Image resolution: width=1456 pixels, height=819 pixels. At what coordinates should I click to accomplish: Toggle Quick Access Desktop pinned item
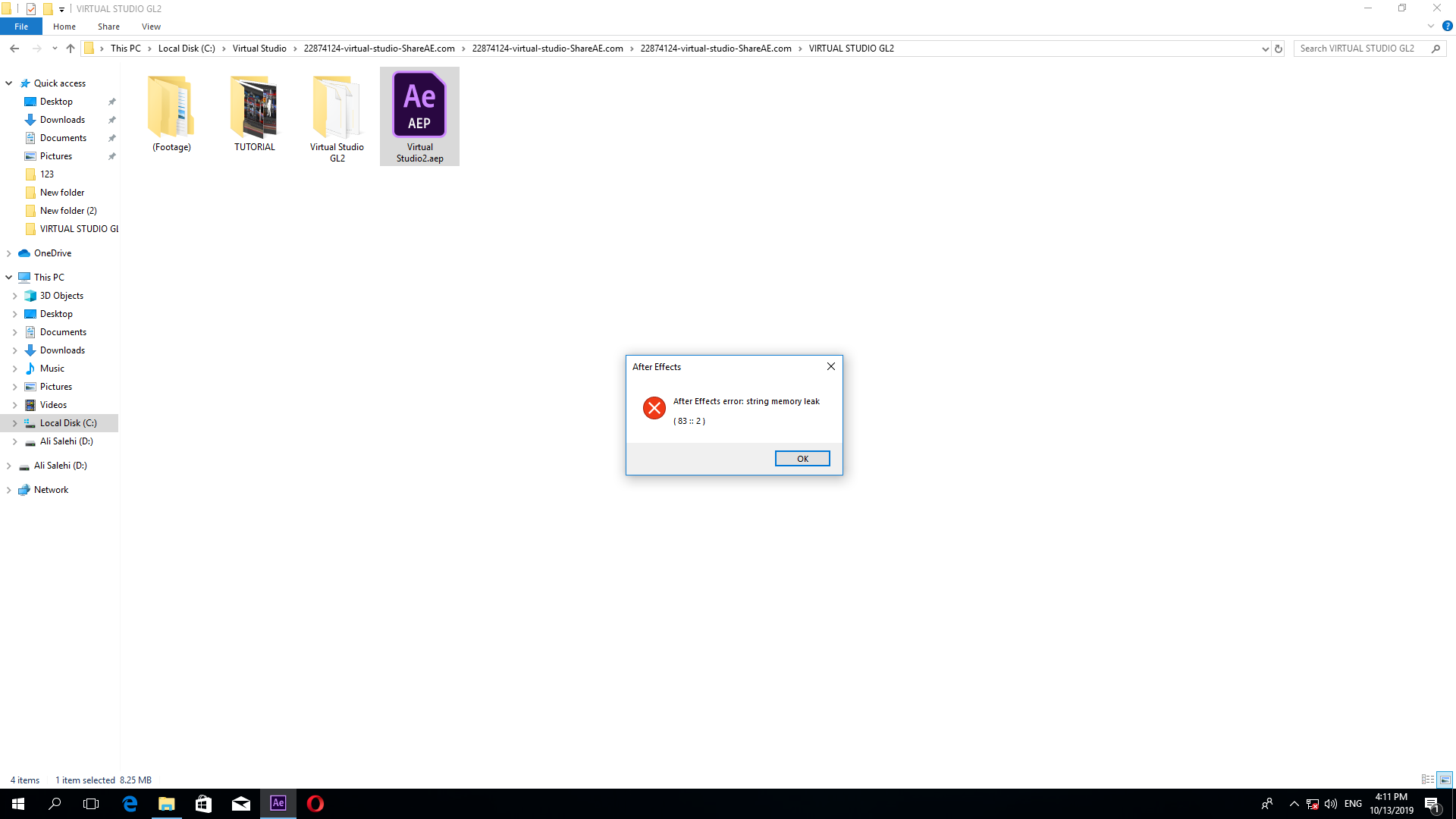(111, 101)
